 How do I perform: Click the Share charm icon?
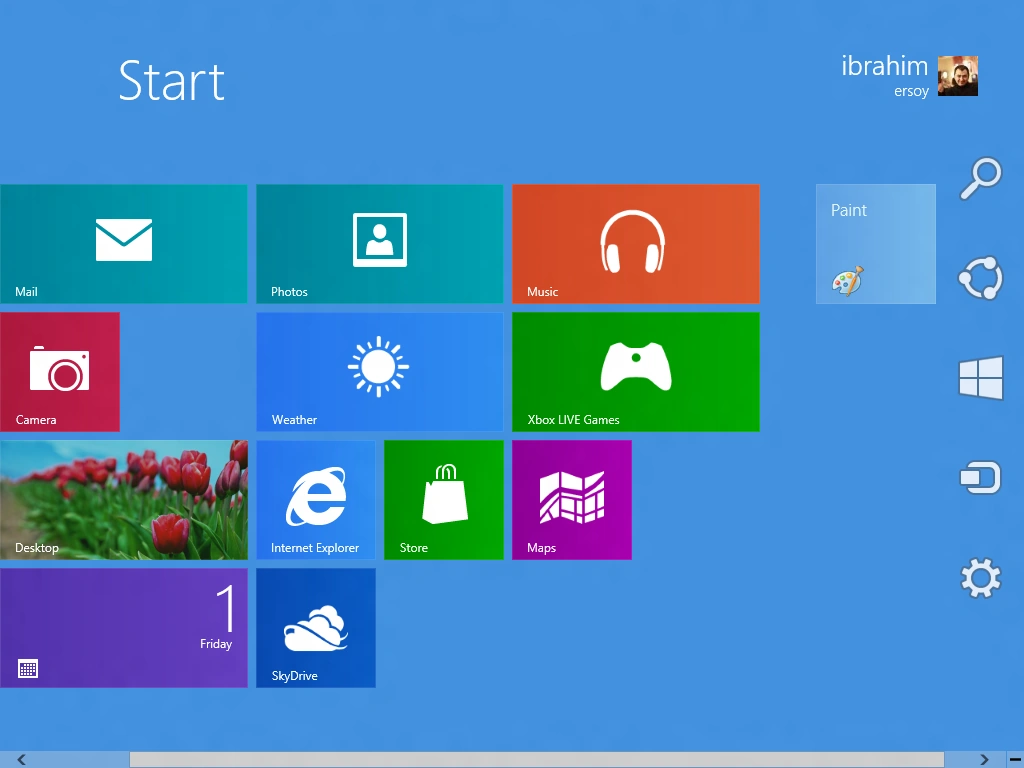[x=980, y=278]
